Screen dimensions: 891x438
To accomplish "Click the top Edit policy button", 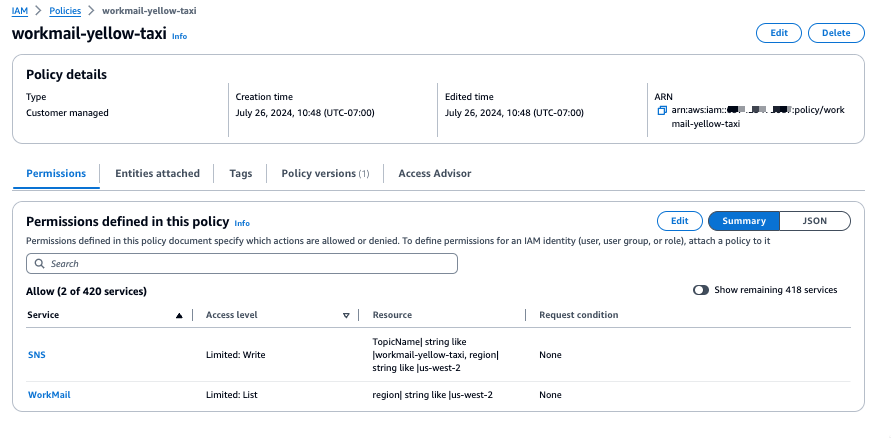I will 778,33.
